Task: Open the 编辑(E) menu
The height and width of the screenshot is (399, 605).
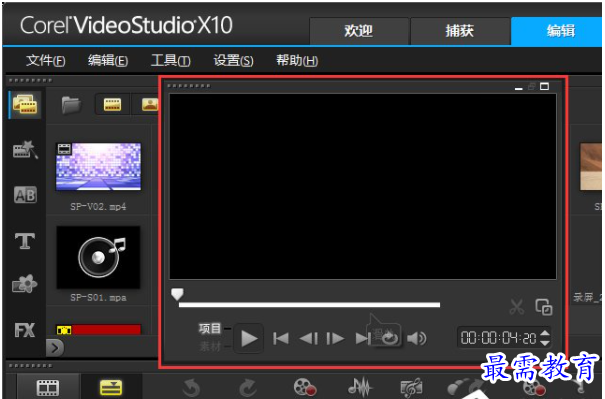Action: pyautogui.click(x=108, y=61)
